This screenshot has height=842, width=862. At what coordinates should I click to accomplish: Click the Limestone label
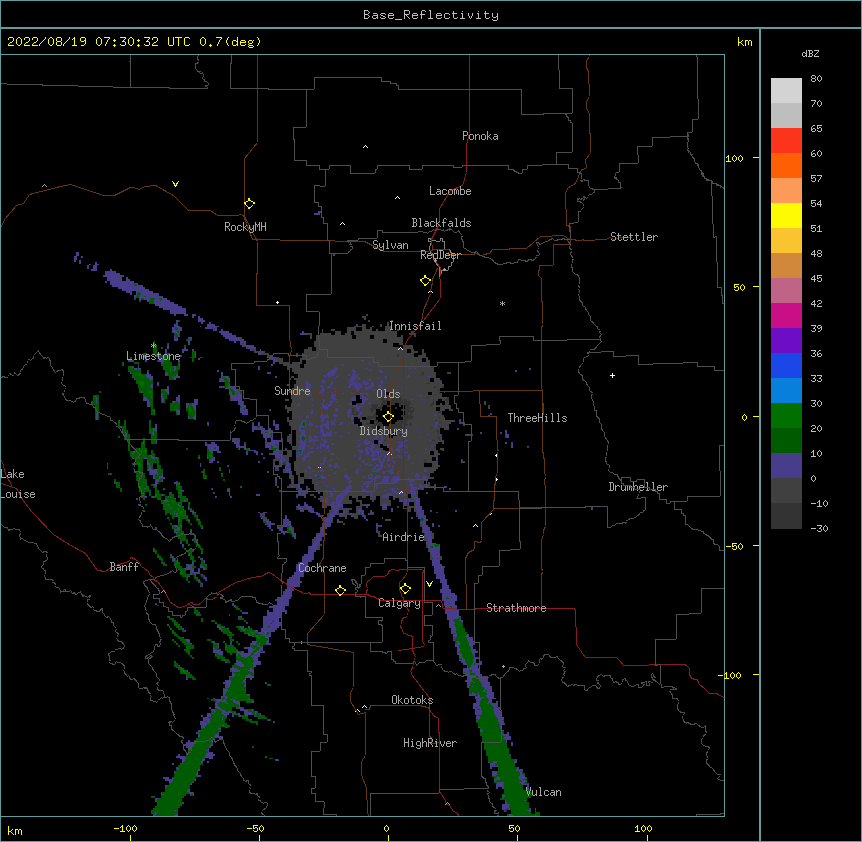pos(153,356)
